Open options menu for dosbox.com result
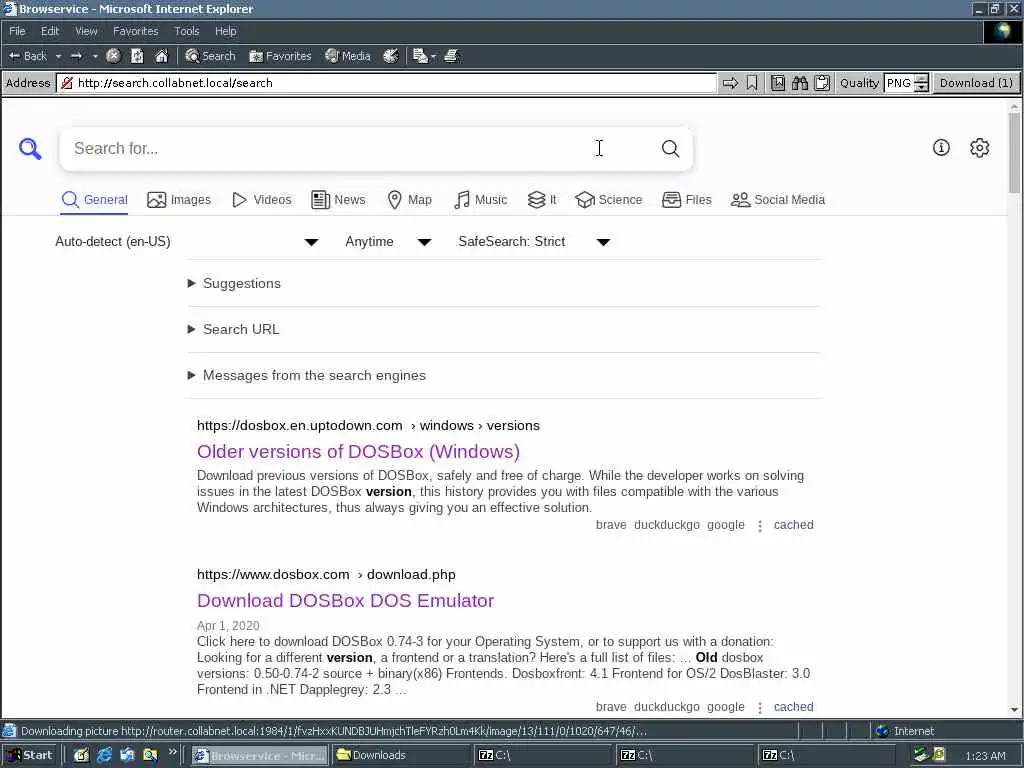This screenshot has height=768, width=1024. click(x=760, y=707)
